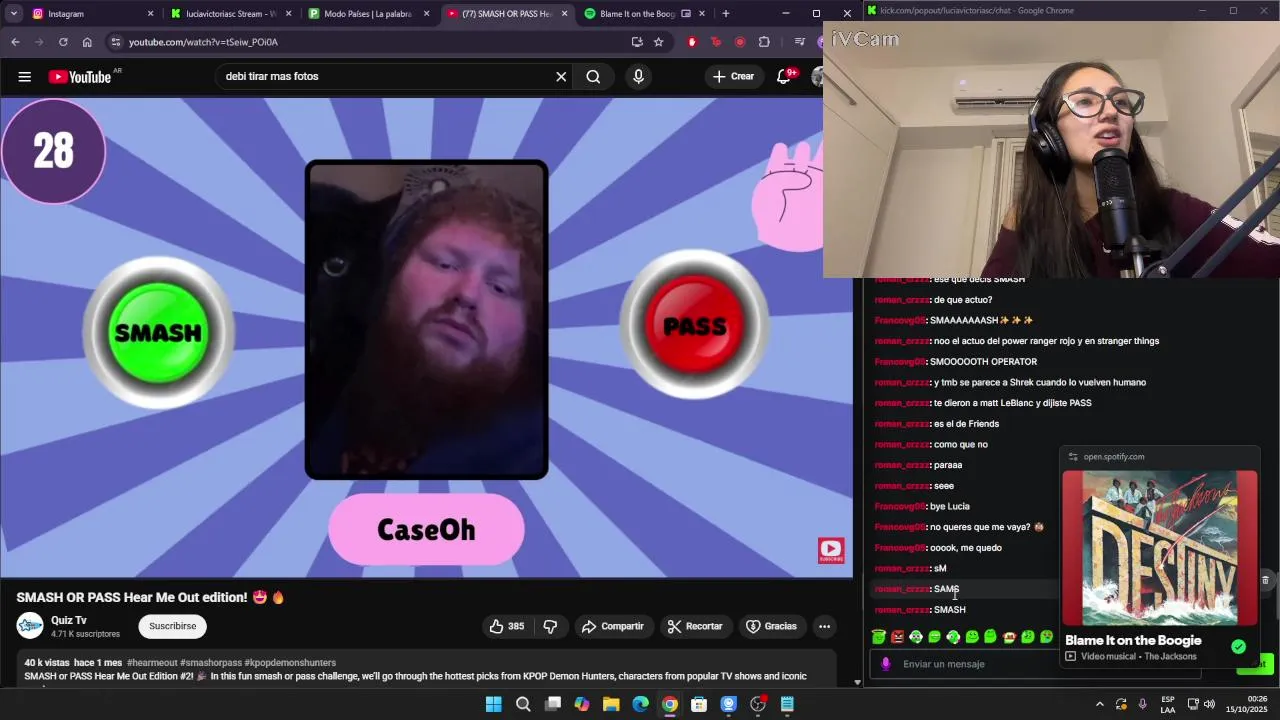
Task: Open the volume speaker icon in the system tray
Action: [1210, 705]
